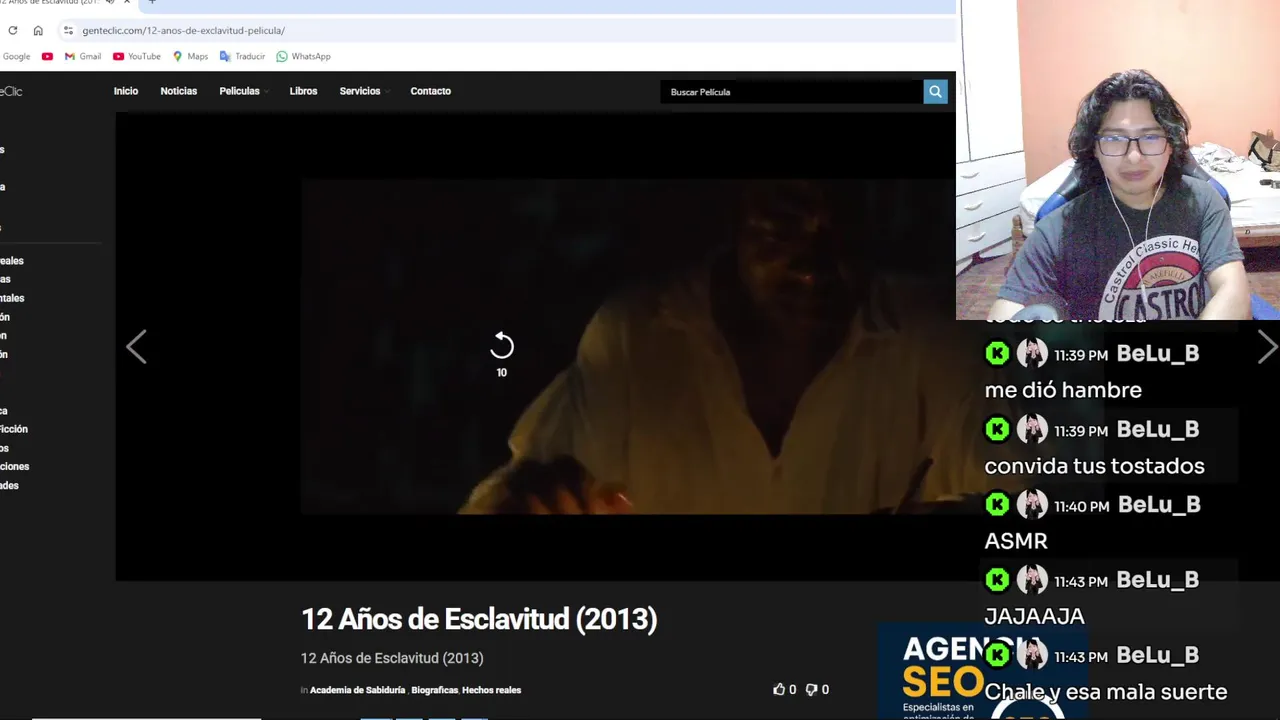
Task: Go to previous slide with left arrow
Action: pos(136,347)
